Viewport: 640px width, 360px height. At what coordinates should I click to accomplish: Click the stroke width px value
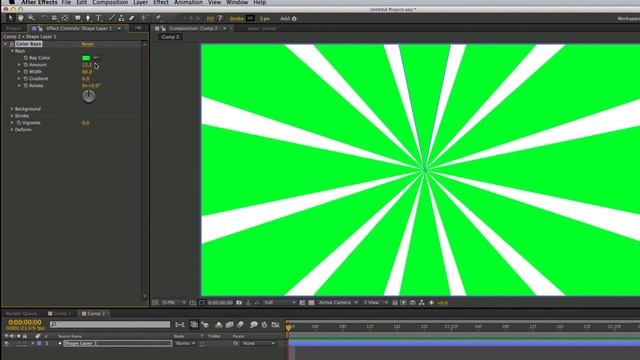pos(264,18)
